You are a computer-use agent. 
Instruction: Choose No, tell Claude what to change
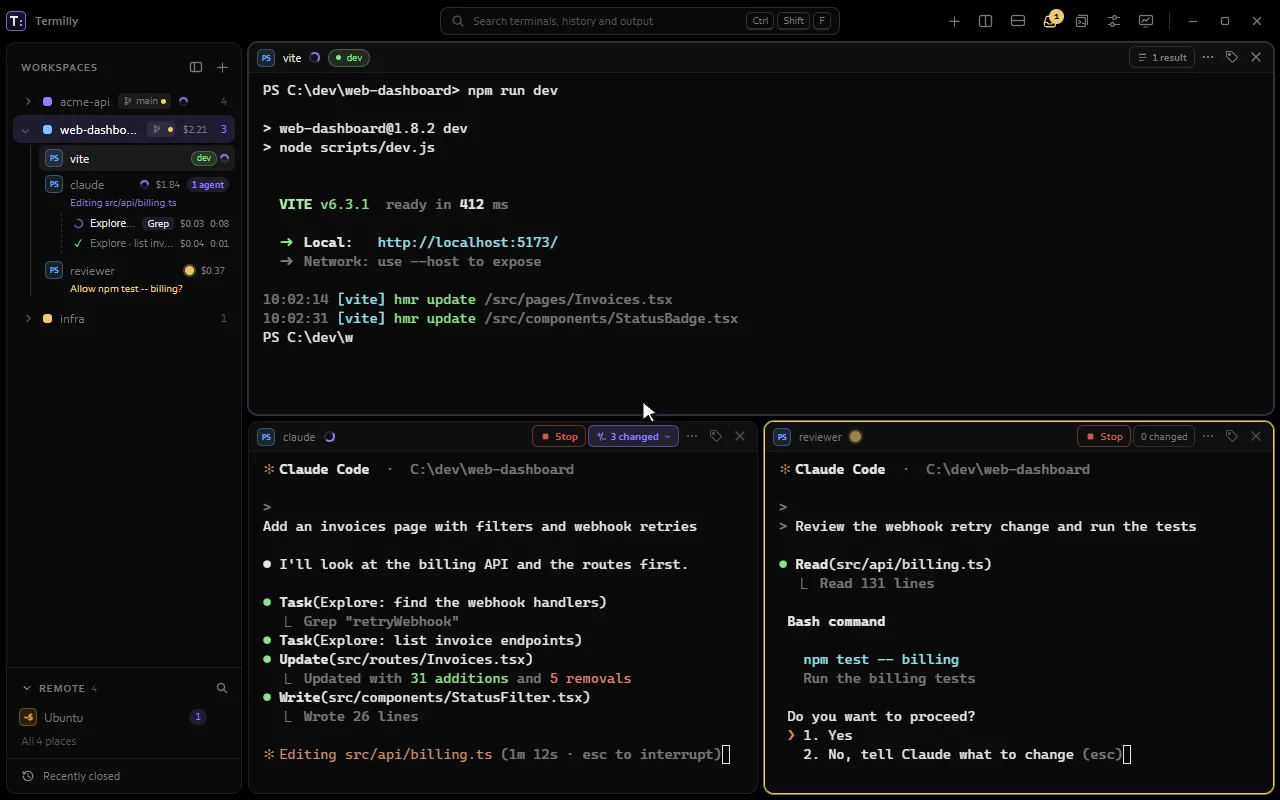pyautogui.click(x=963, y=754)
